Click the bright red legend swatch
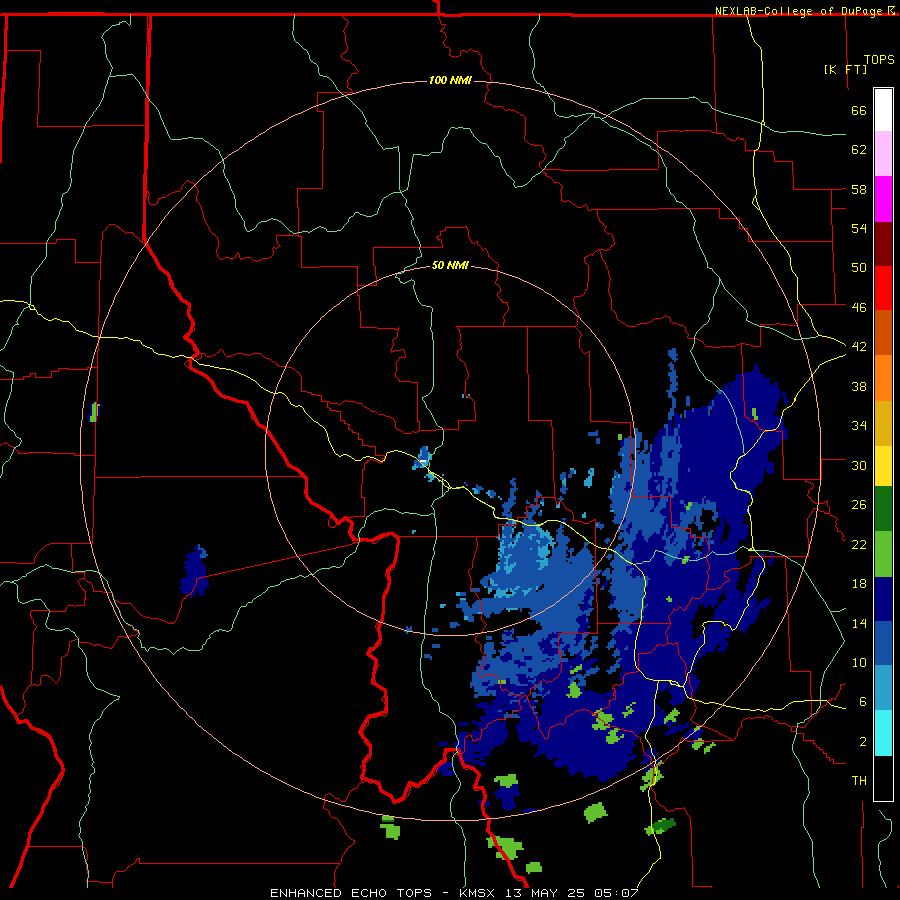Image resolution: width=900 pixels, height=900 pixels. point(883,288)
